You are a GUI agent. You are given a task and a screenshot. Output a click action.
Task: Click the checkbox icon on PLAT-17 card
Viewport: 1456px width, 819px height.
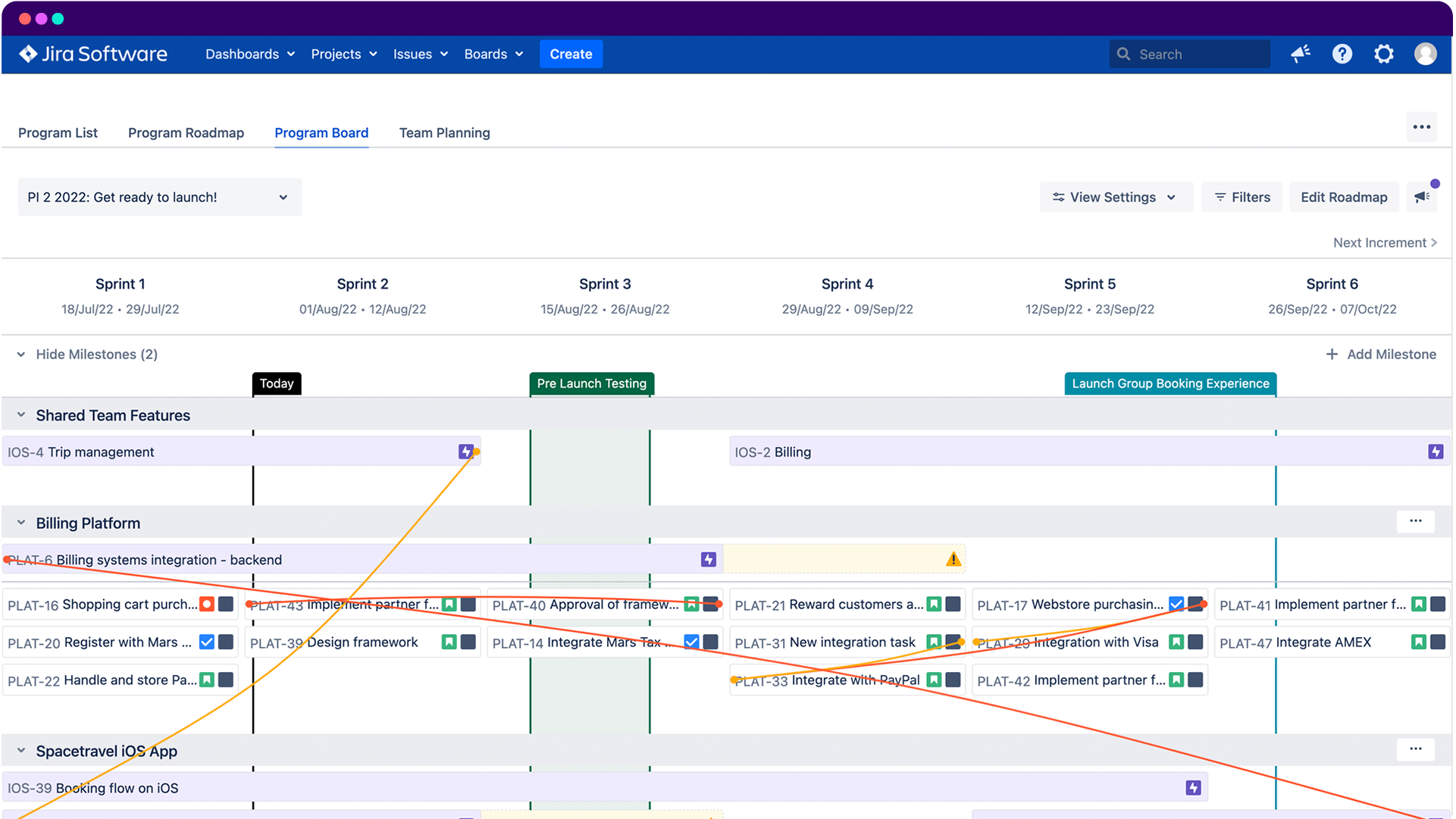1176,604
